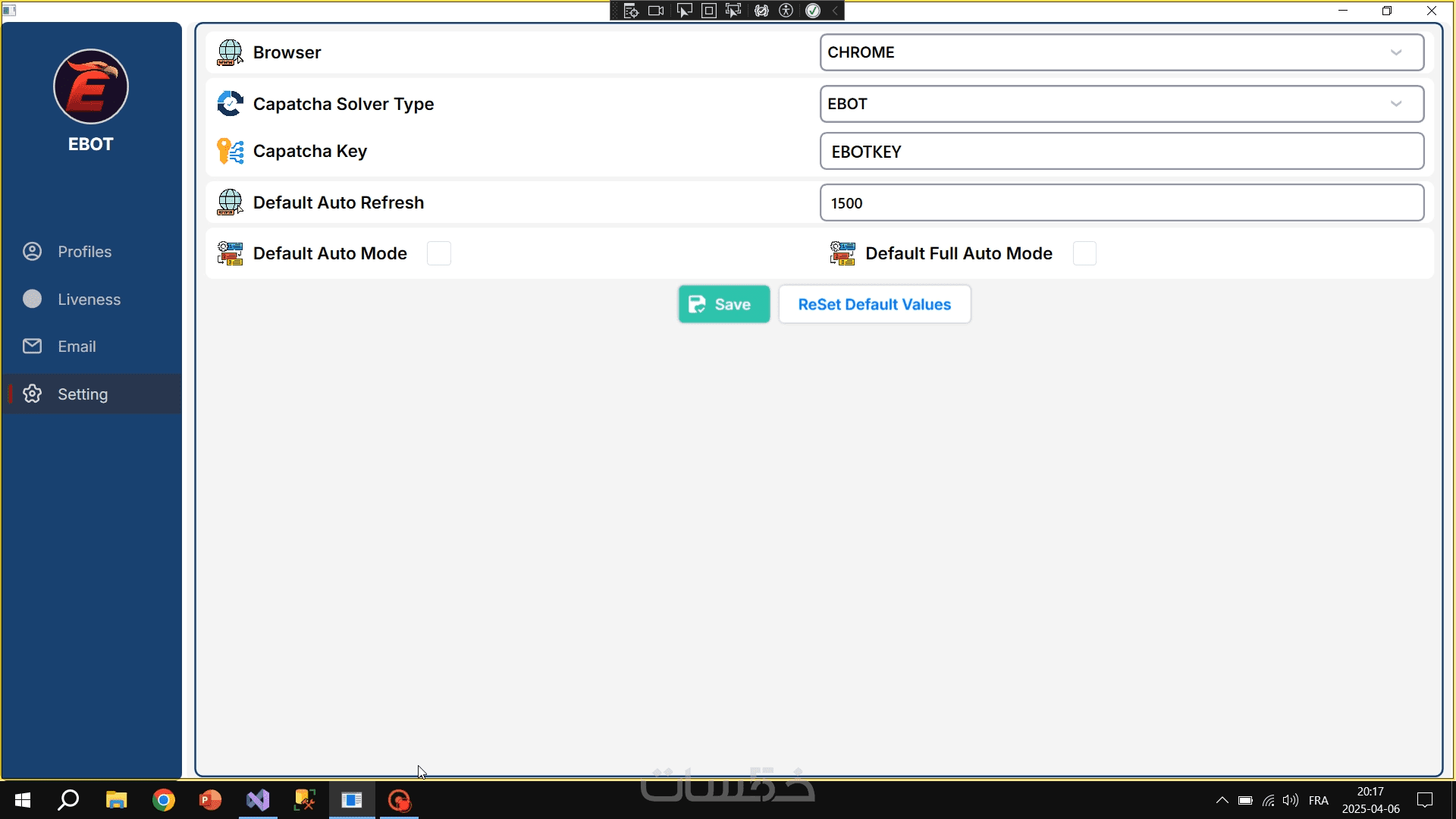The height and width of the screenshot is (819, 1456).
Task: Go to the Liveness section
Action: (x=89, y=300)
